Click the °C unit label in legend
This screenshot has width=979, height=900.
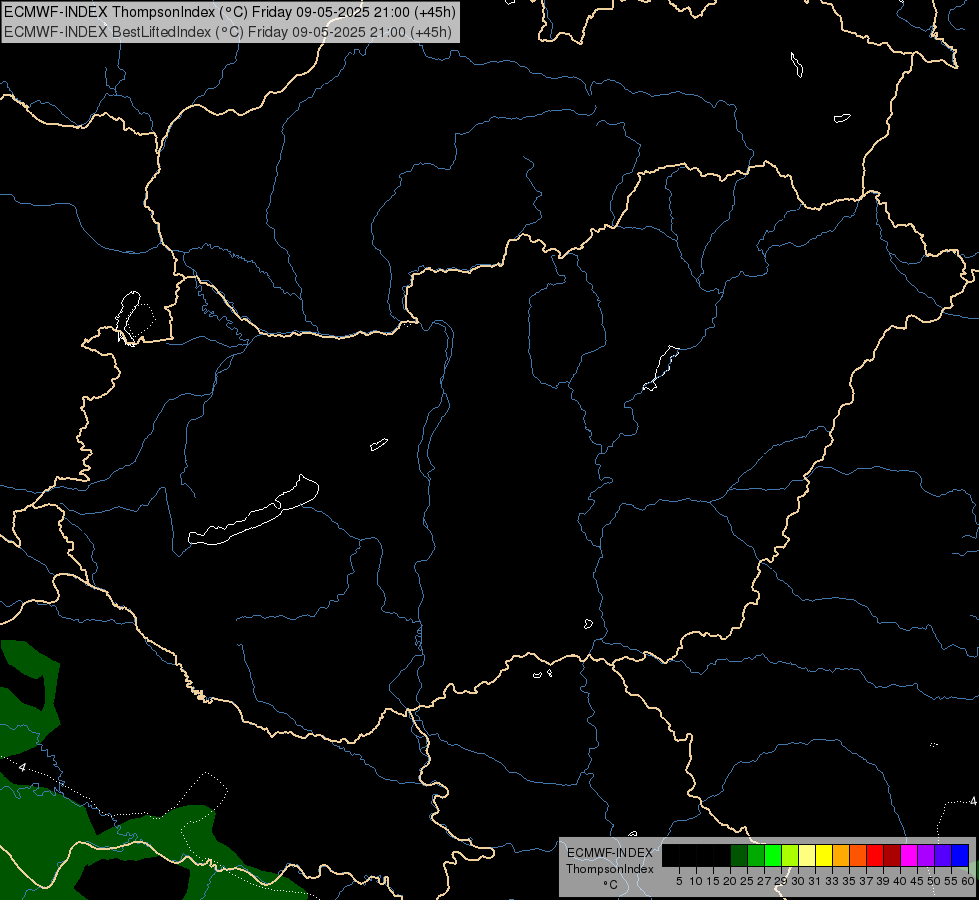[611, 885]
